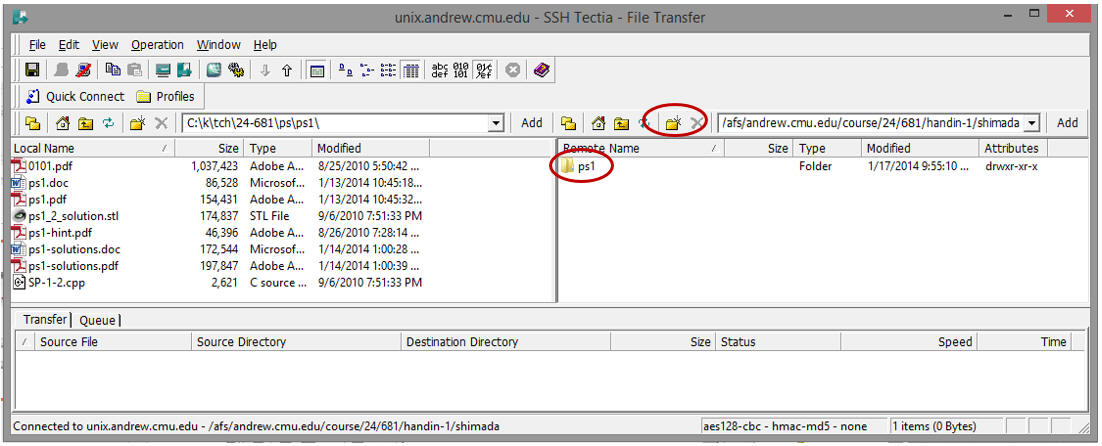The image size is (1102, 446).
Task: Select local file SP-1-2.cpp
Action: click(x=49, y=283)
